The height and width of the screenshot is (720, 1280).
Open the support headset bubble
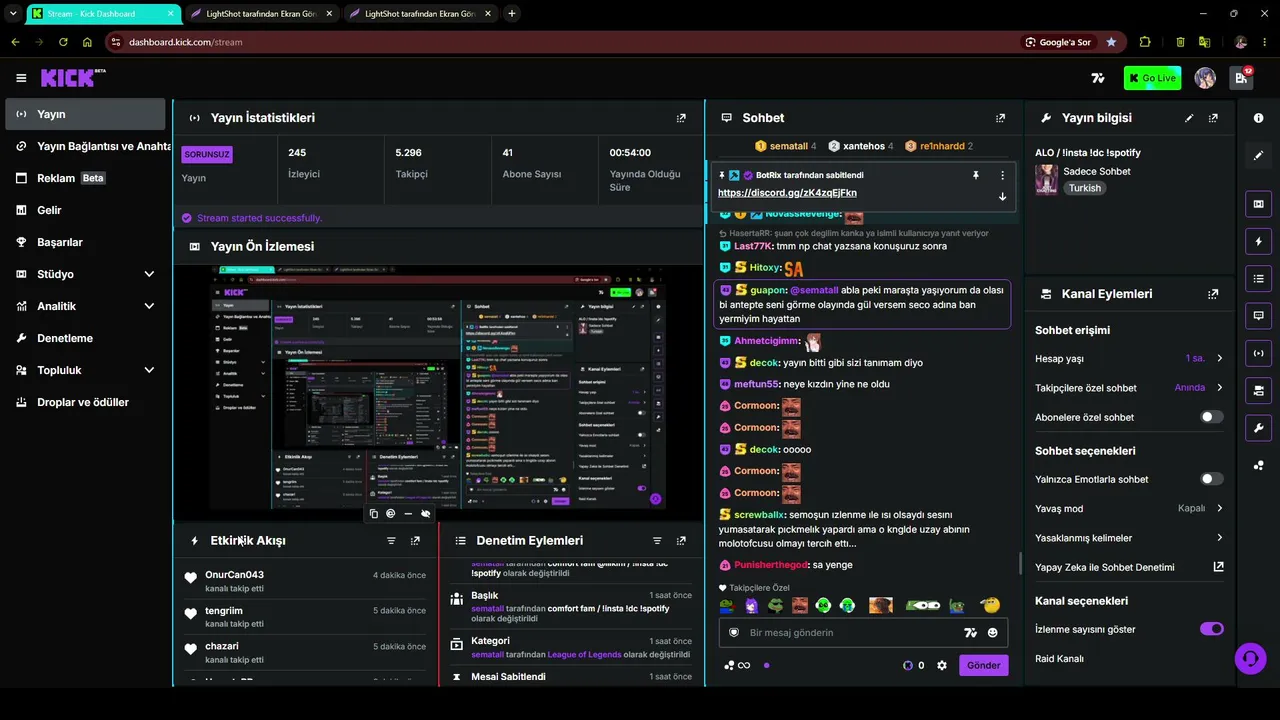(x=1248, y=658)
